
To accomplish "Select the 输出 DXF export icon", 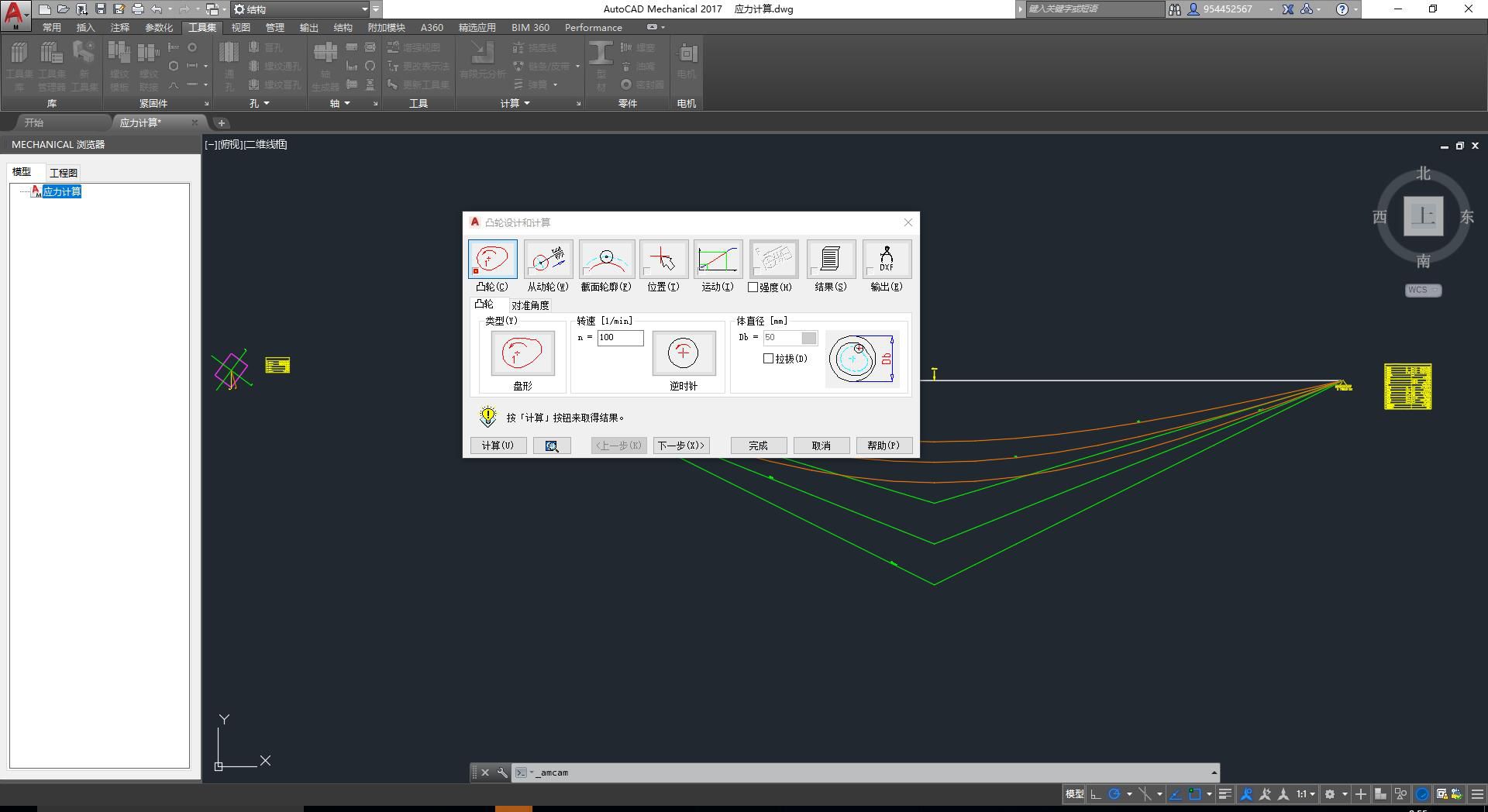I will 886,260.
